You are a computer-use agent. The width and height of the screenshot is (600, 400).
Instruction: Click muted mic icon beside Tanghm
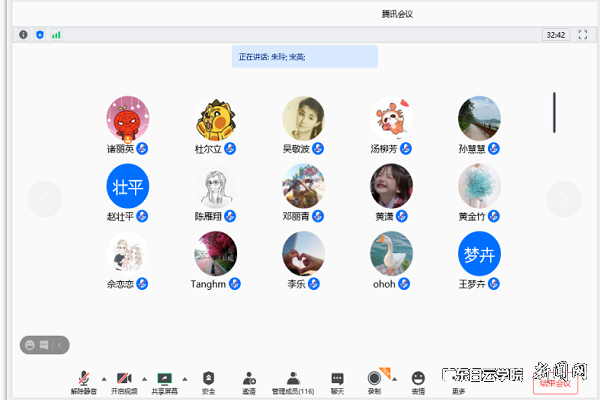tap(235, 284)
